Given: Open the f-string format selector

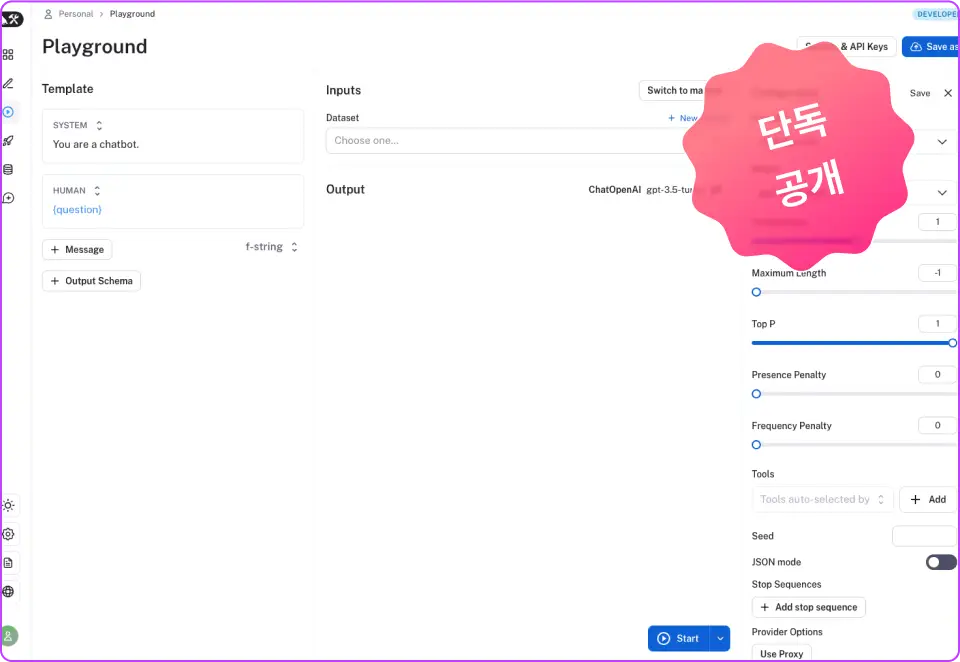Looking at the screenshot, I should pos(271,247).
